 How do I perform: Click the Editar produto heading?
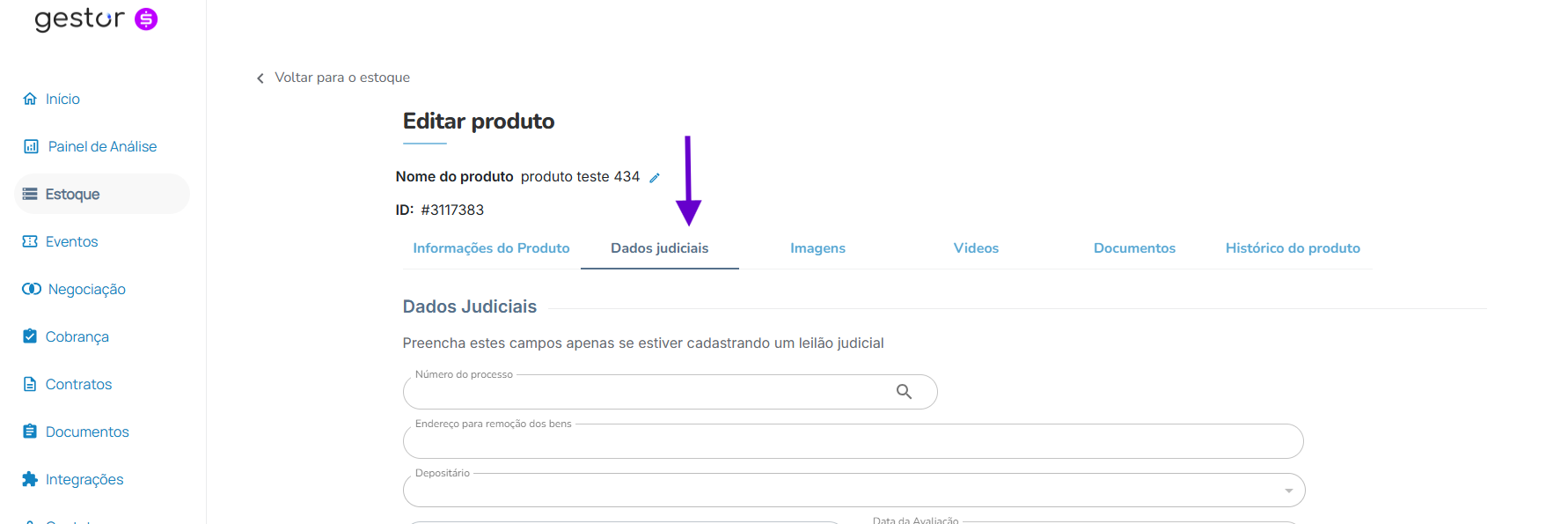coord(479,122)
